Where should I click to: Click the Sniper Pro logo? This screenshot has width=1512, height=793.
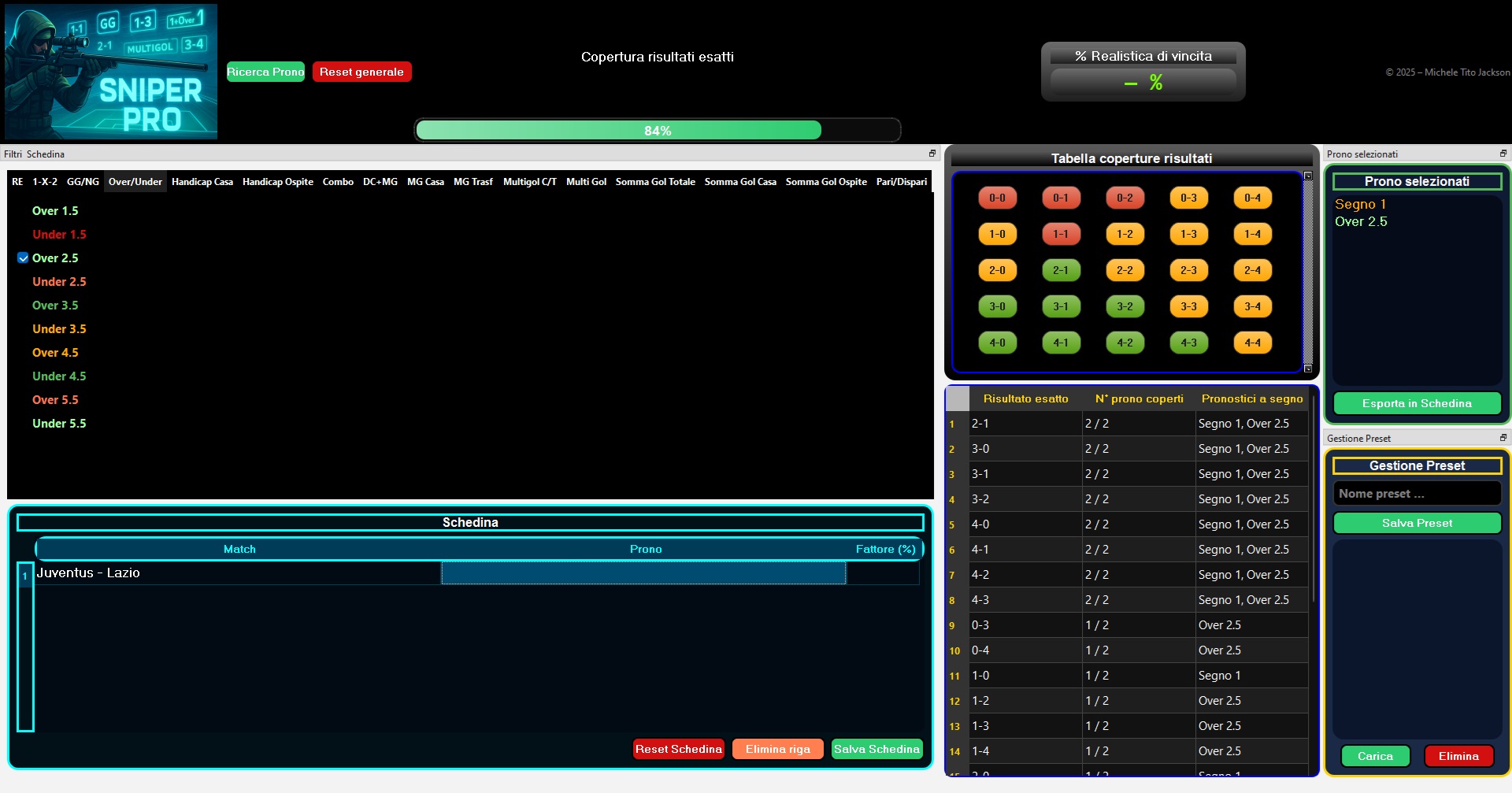[x=110, y=72]
